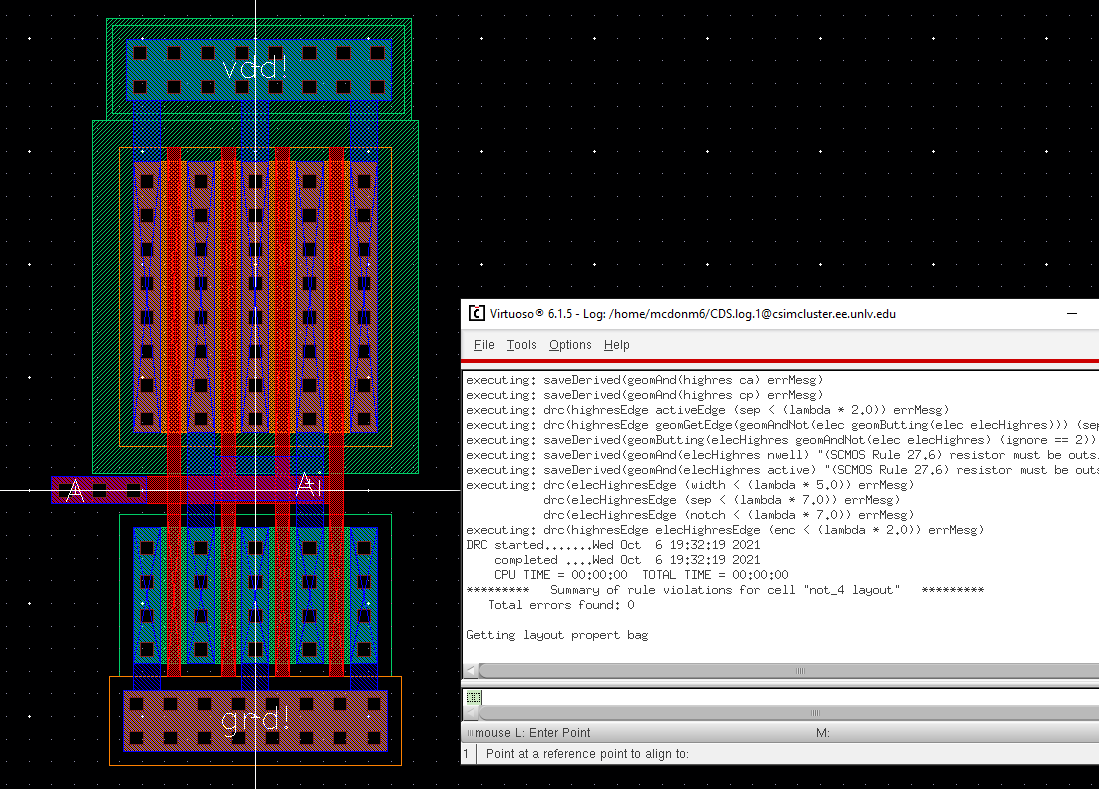Open the Help menu
The width and height of the screenshot is (1099, 789).
click(x=617, y=345)
